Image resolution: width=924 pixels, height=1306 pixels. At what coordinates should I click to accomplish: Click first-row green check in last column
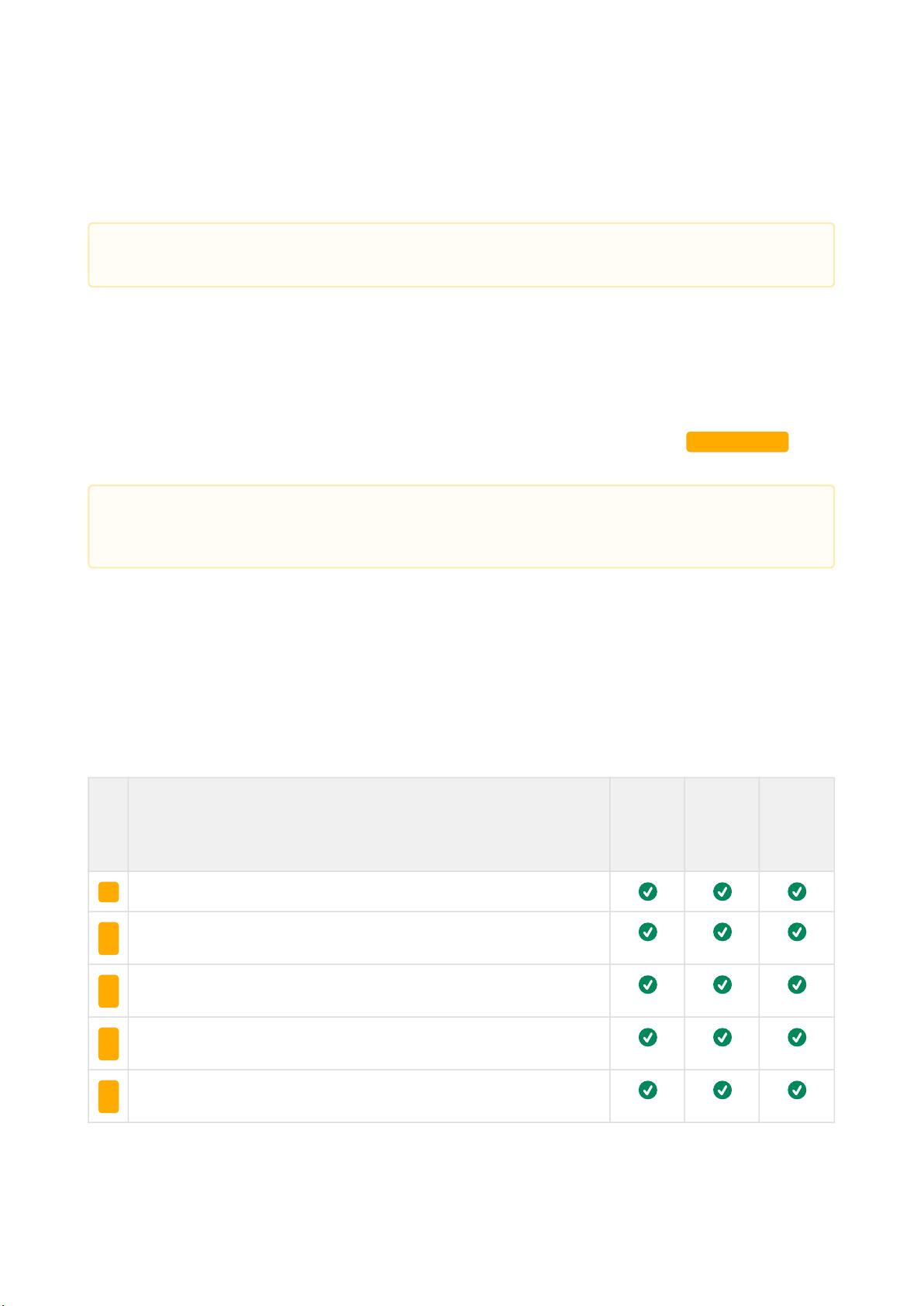797,891
